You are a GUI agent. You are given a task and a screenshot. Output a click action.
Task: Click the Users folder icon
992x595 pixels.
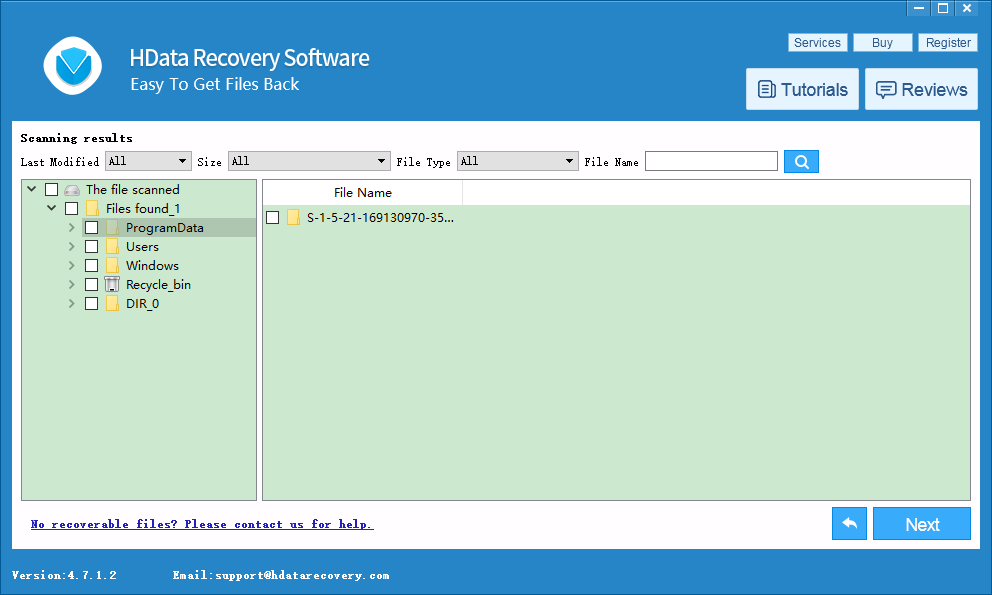pyautogui.click(x=113, y=246)
